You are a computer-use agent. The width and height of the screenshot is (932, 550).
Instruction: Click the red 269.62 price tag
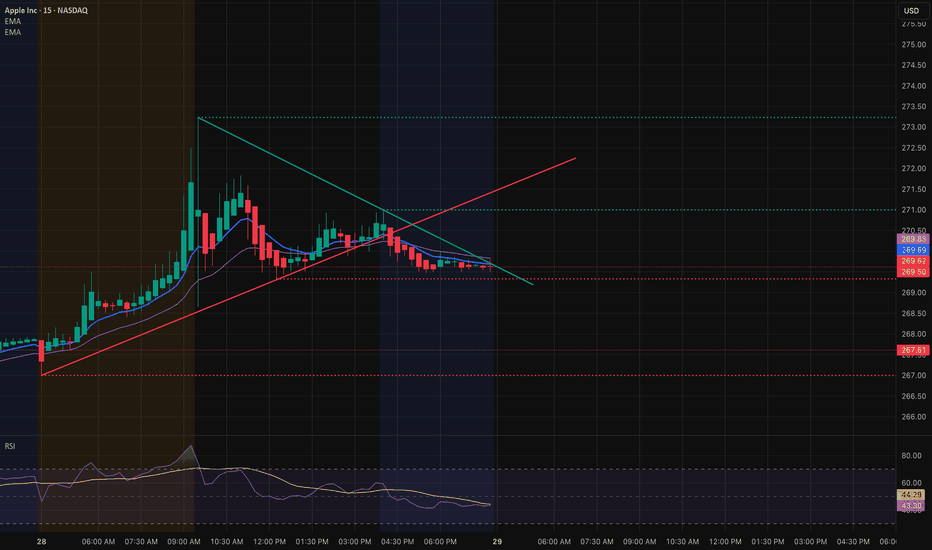point(915,260)
